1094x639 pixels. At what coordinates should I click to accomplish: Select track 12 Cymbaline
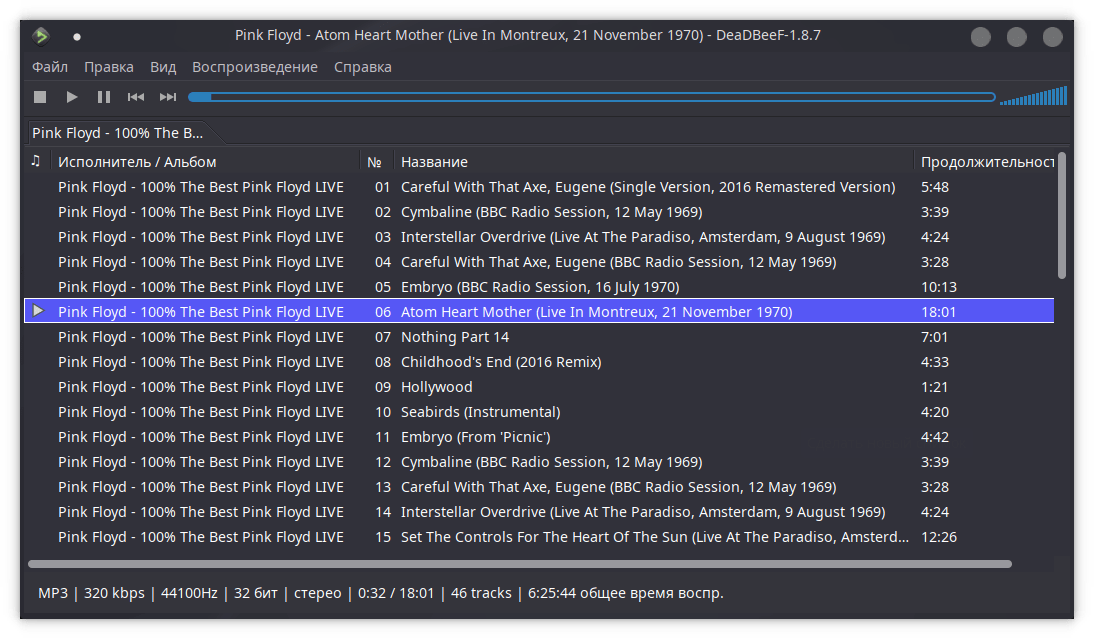(x=539, y=462)
